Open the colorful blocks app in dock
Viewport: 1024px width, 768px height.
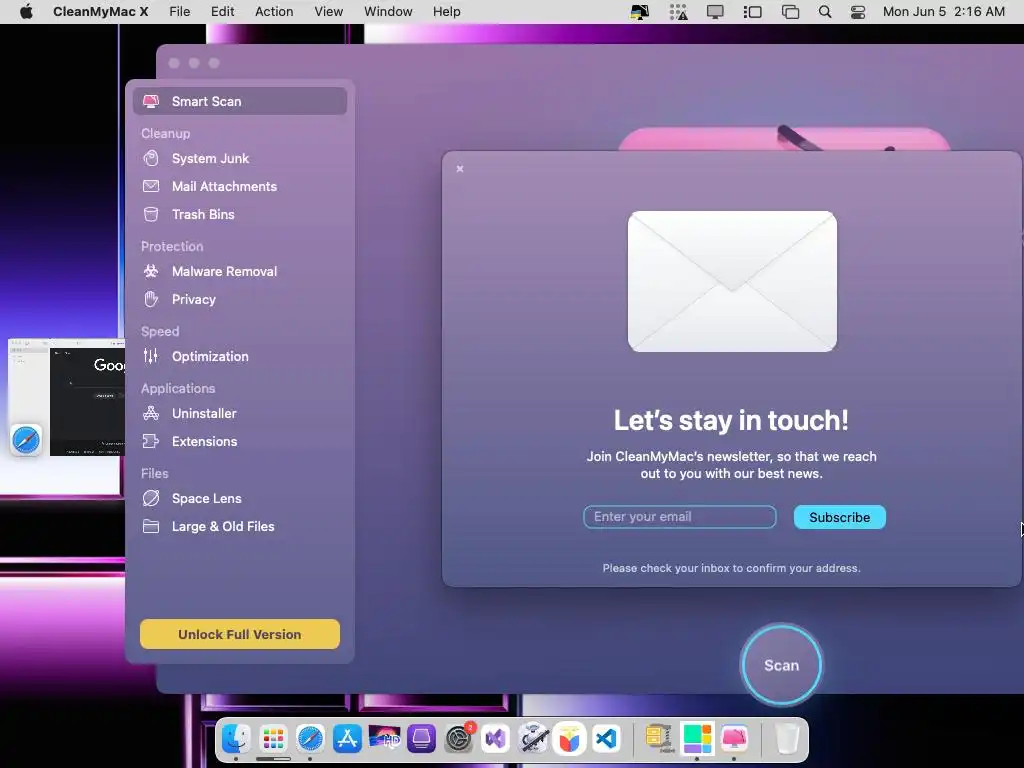click(x=697, y=739)
